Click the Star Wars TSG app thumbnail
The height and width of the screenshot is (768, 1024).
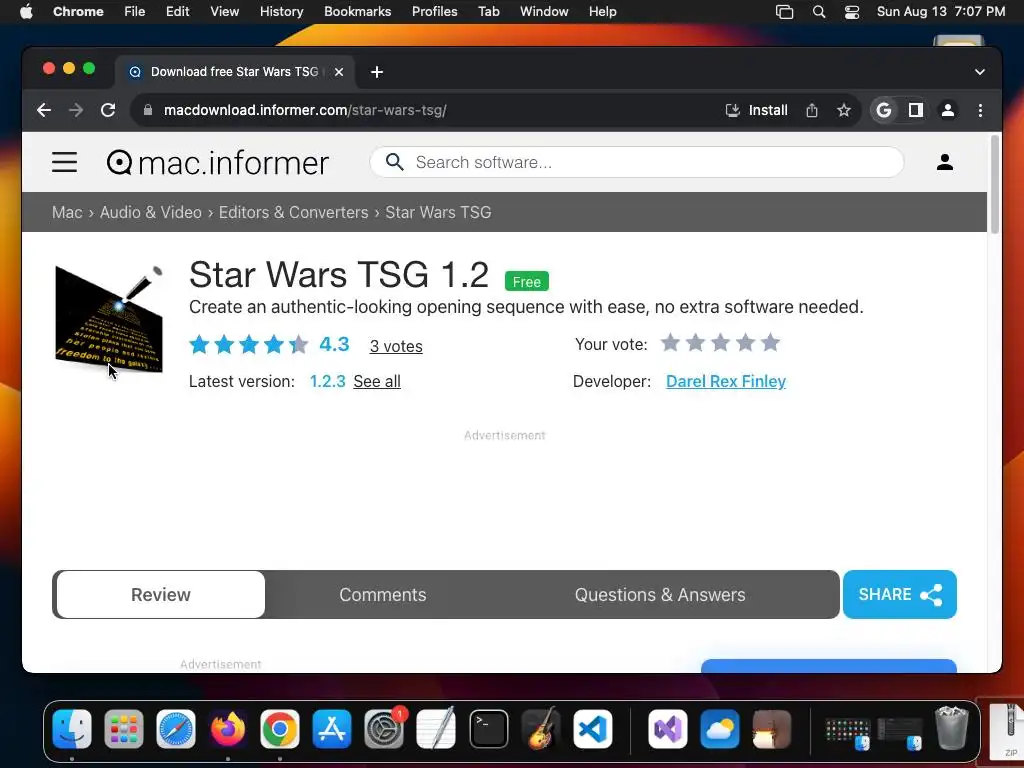pyautogui.click(x=109, y=319)
